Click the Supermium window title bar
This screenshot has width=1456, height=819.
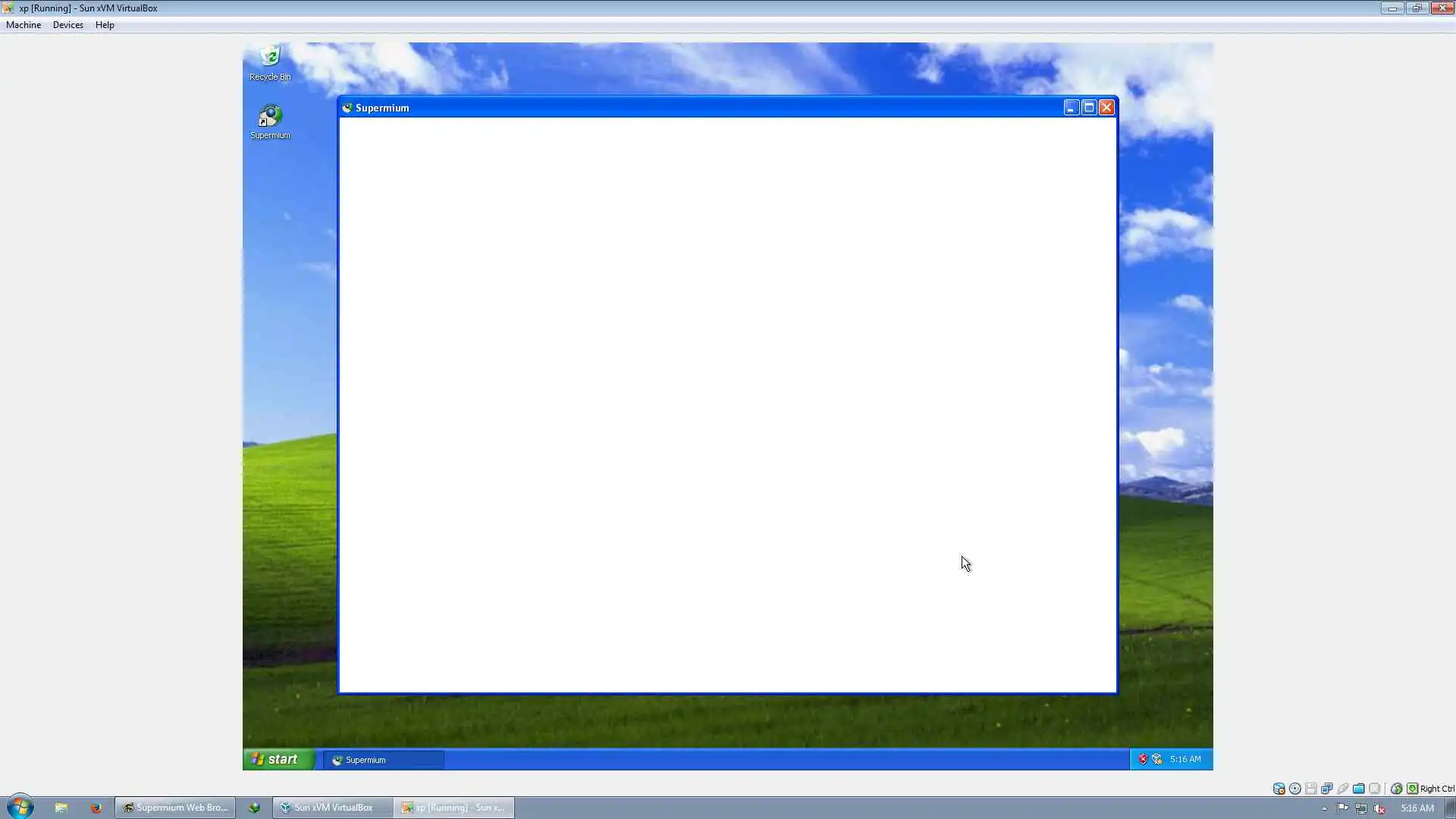[682, 108]
